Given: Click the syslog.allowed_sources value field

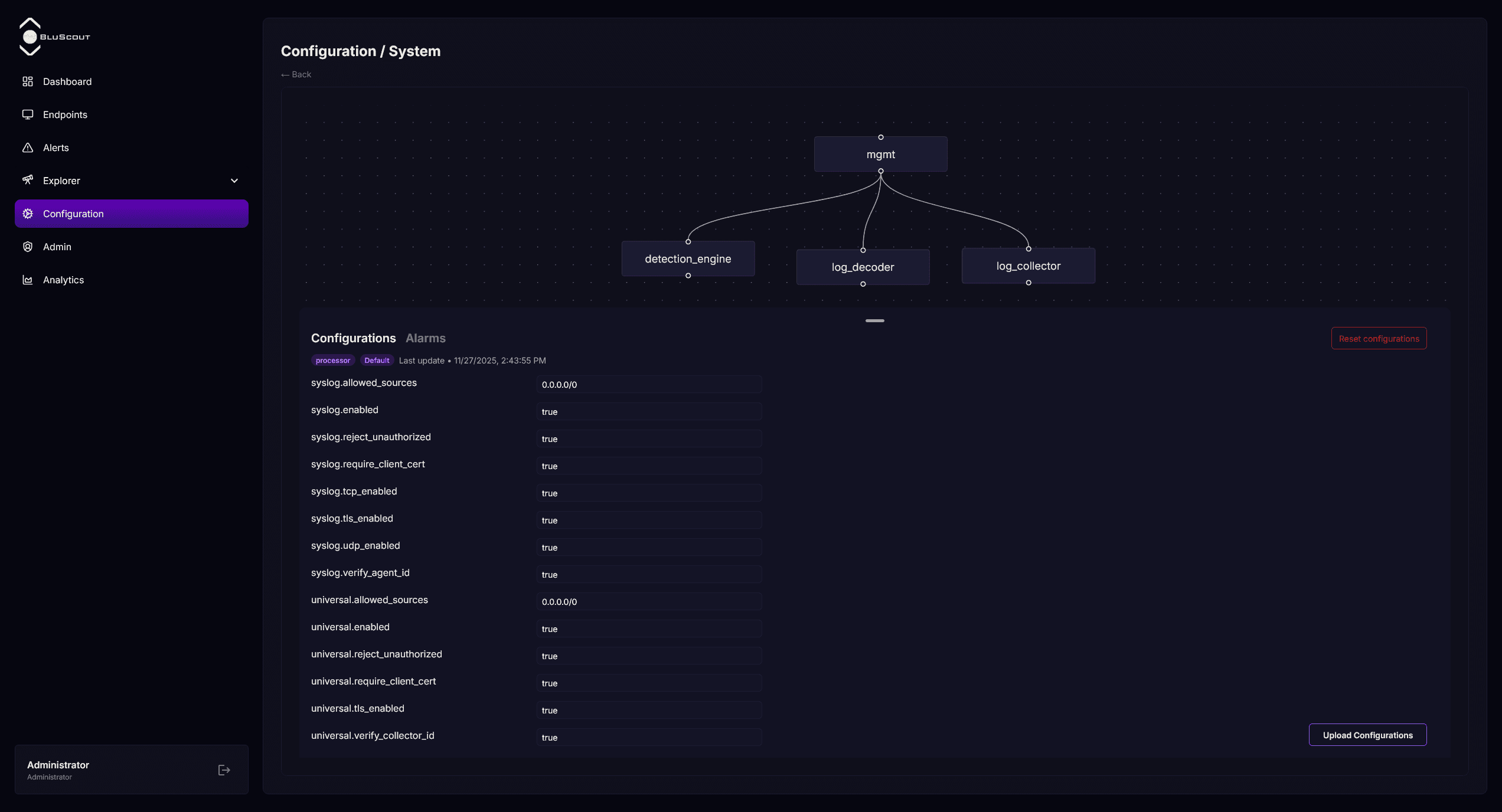Looking at the screenshot, I should click(648, 385).
